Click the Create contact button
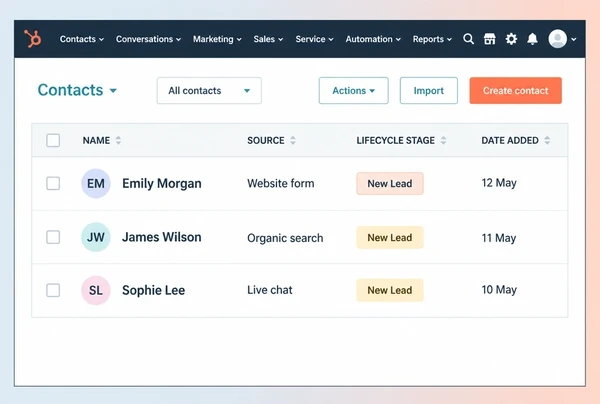This screenshot has height=404, width=600. coord(515,91)
